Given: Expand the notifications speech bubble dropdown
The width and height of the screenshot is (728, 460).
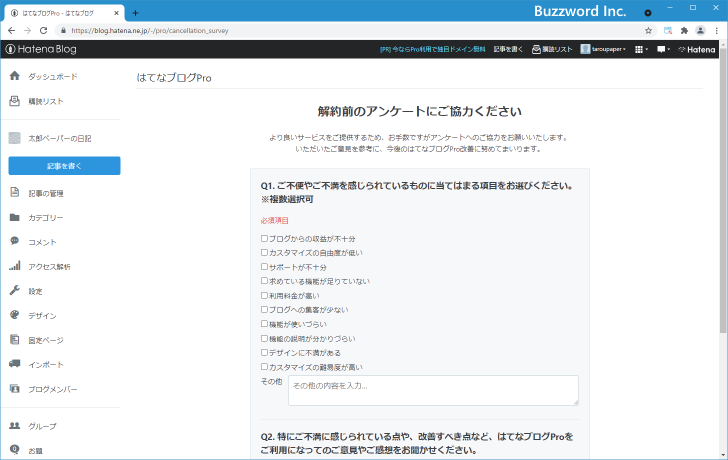Looking at the screenshot, I should [663, 49].
